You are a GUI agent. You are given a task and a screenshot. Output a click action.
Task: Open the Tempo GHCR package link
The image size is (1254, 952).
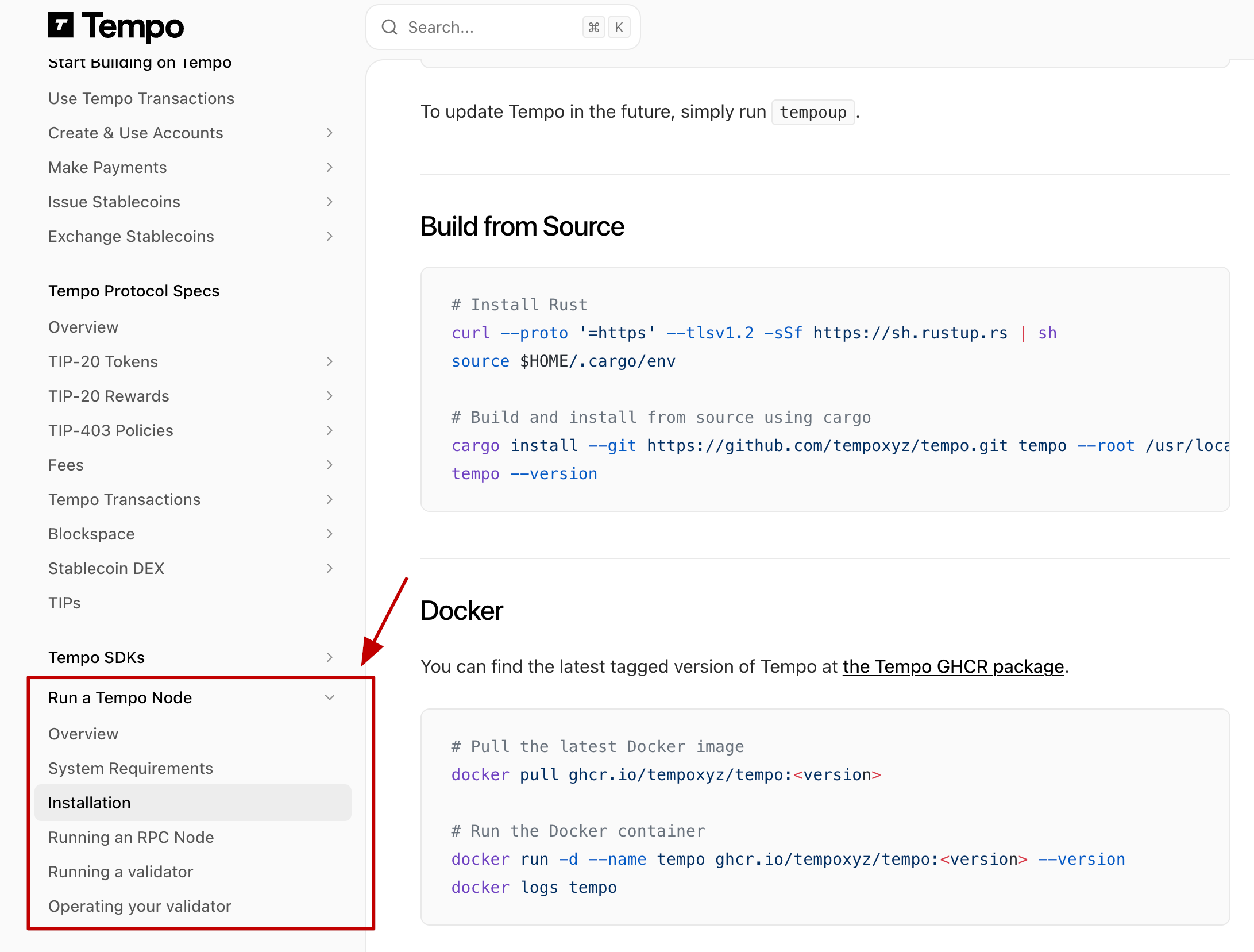tap(953, 666)
